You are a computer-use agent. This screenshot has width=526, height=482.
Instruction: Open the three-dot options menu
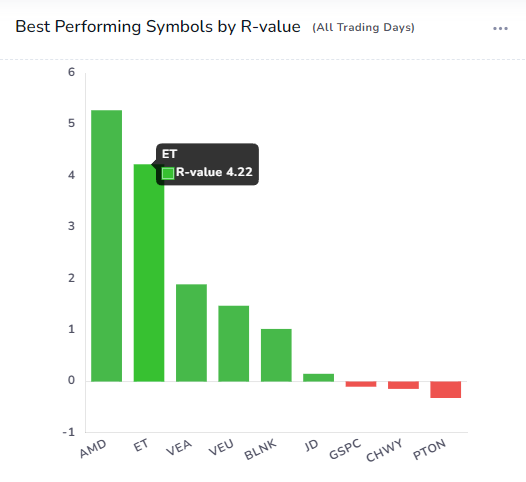pyautogui.click(x=500, y=29)
